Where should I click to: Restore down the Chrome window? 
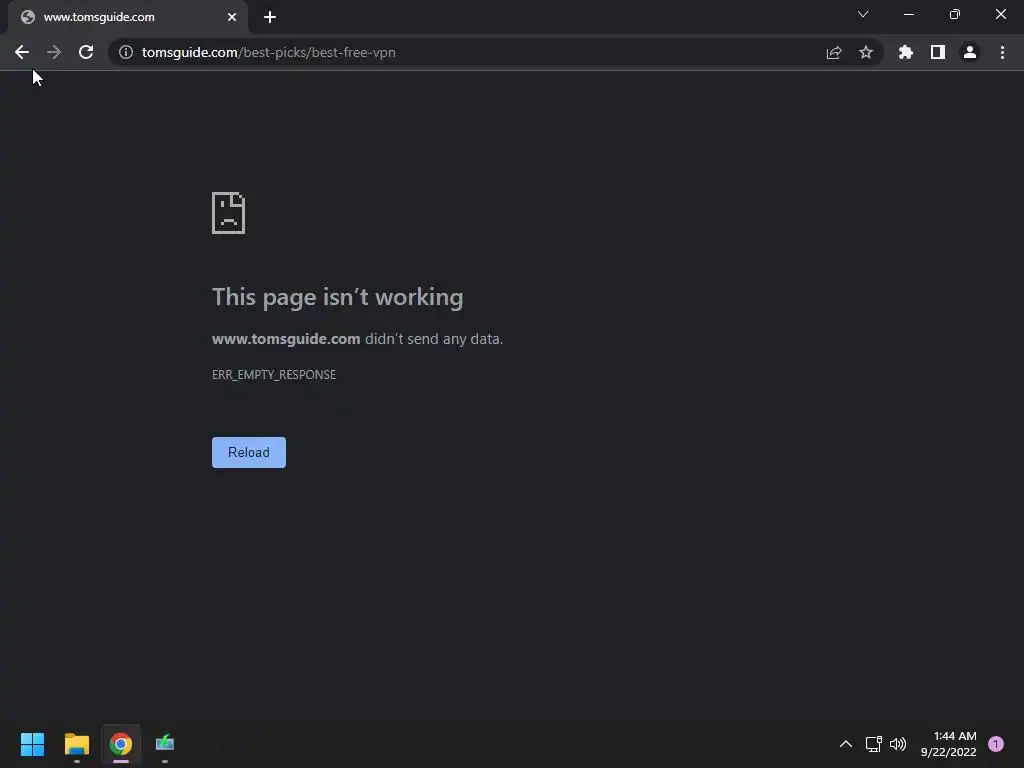[955, 14]
